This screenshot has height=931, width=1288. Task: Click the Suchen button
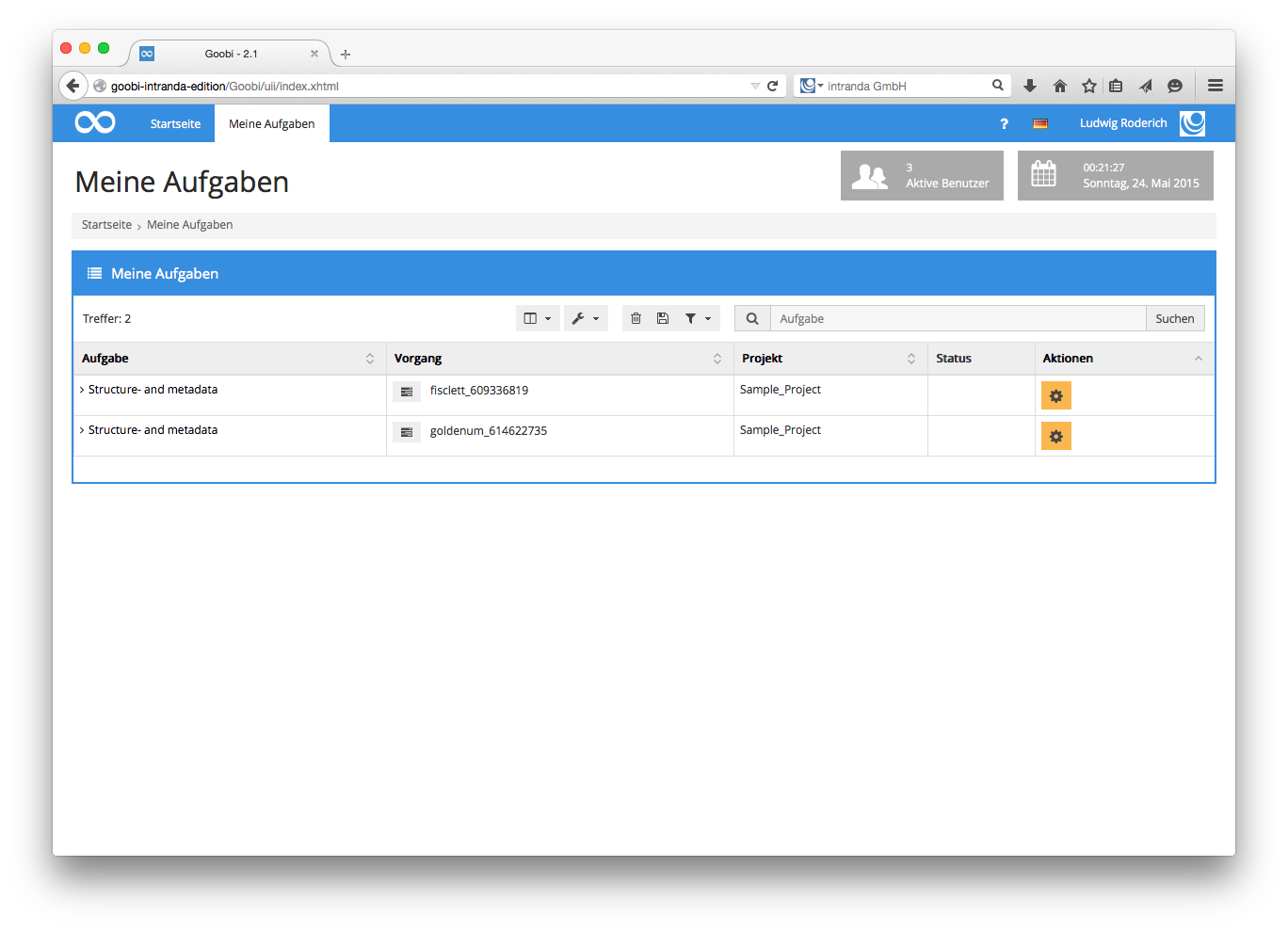1175,318
